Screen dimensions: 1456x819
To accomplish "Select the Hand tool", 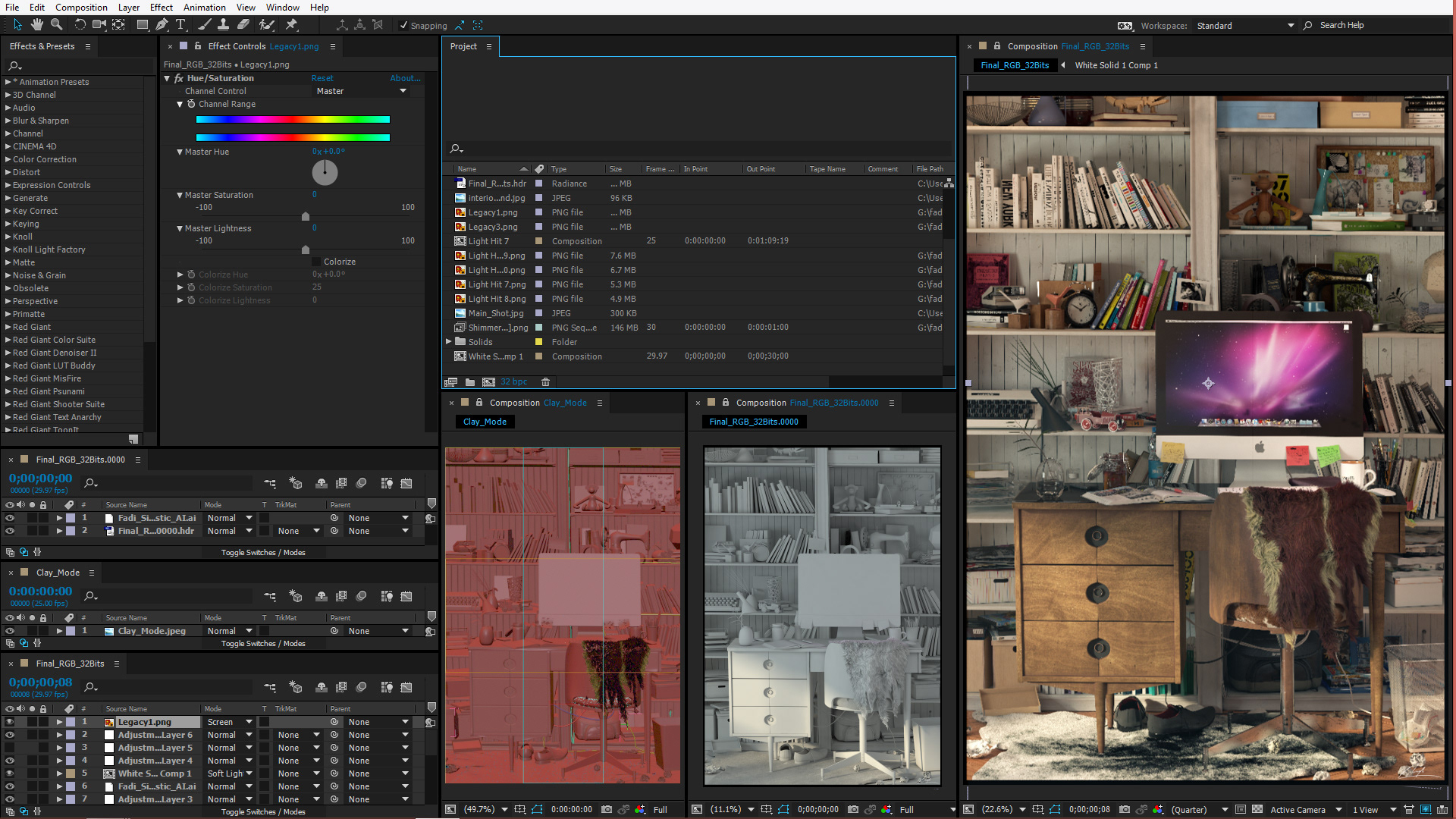I will (x=37, y=25).
